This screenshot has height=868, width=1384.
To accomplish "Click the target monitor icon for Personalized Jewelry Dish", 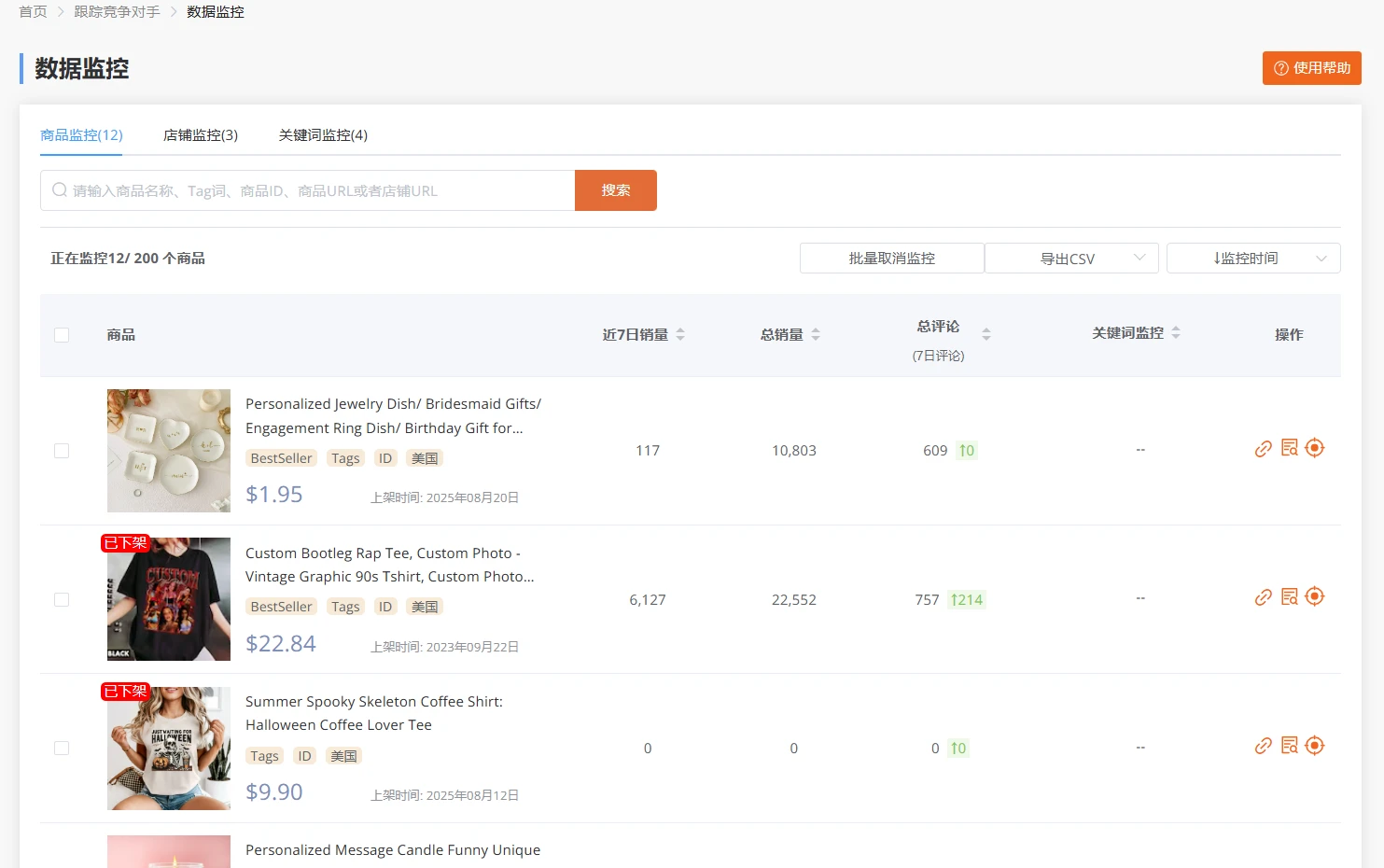I will coord(1315,448).
